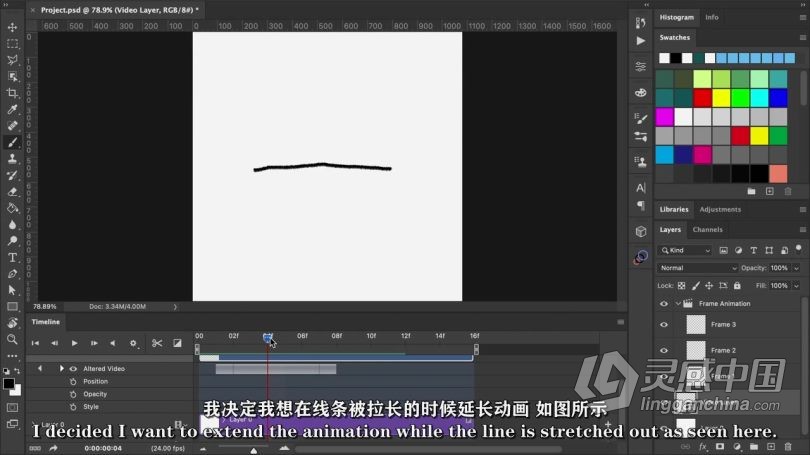810x455 pixels.
Task: Lock transparent pixels in Layers panel
Action: 681,286
